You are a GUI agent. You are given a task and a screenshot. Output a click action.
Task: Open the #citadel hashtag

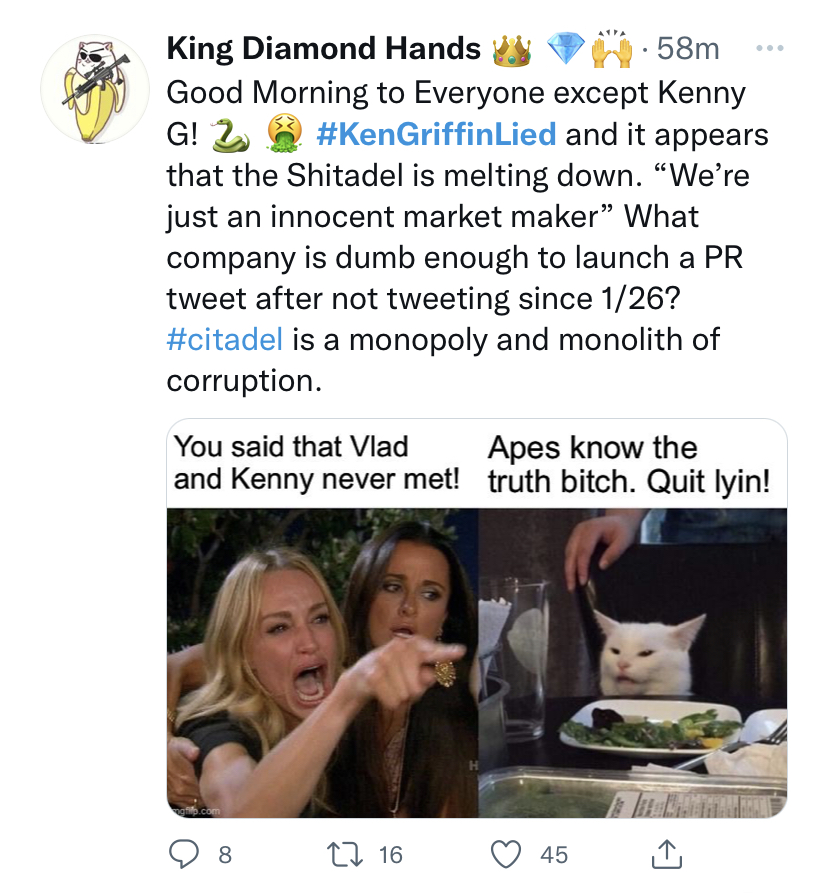point(225,339)
